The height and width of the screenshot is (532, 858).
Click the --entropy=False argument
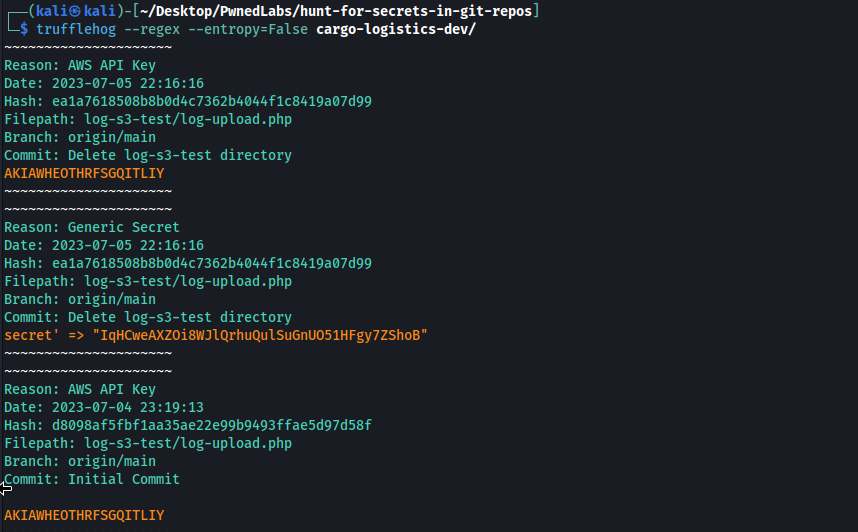248,29
